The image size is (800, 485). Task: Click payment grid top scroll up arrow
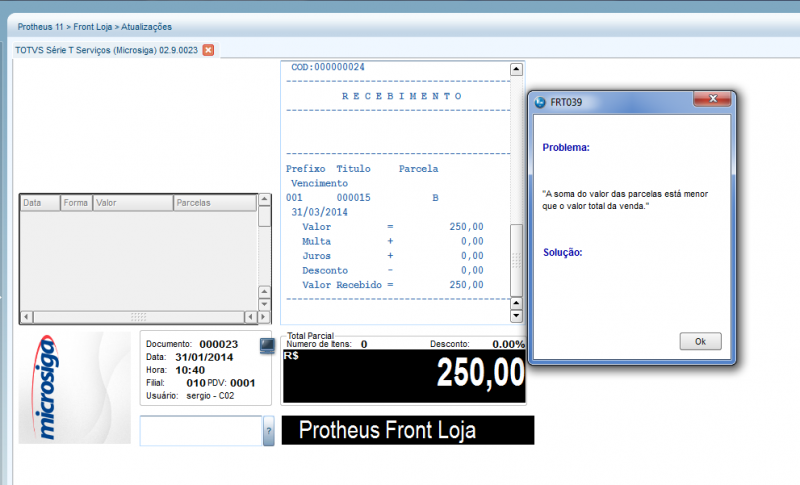(264, 199)
